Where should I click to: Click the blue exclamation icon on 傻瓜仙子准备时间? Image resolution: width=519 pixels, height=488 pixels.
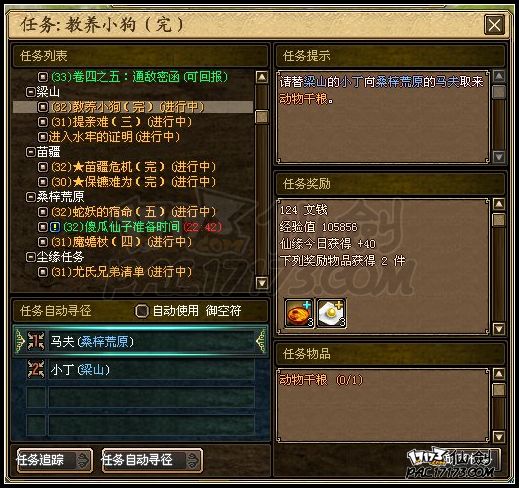click(55, 227)
